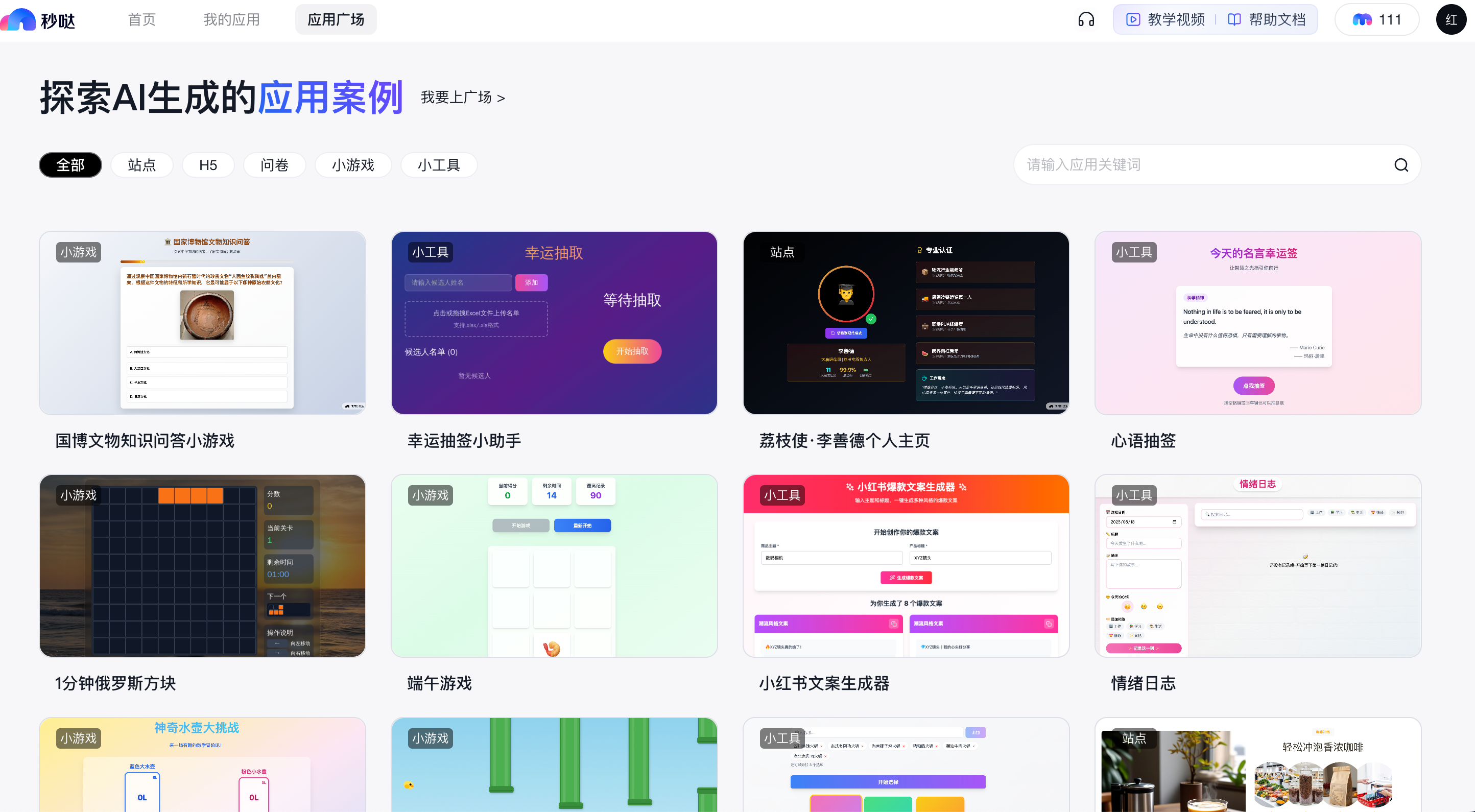The height and width of the screenshot is (812, 1475).
Task: Click 我要上广场 link
Action: [463, 98]
